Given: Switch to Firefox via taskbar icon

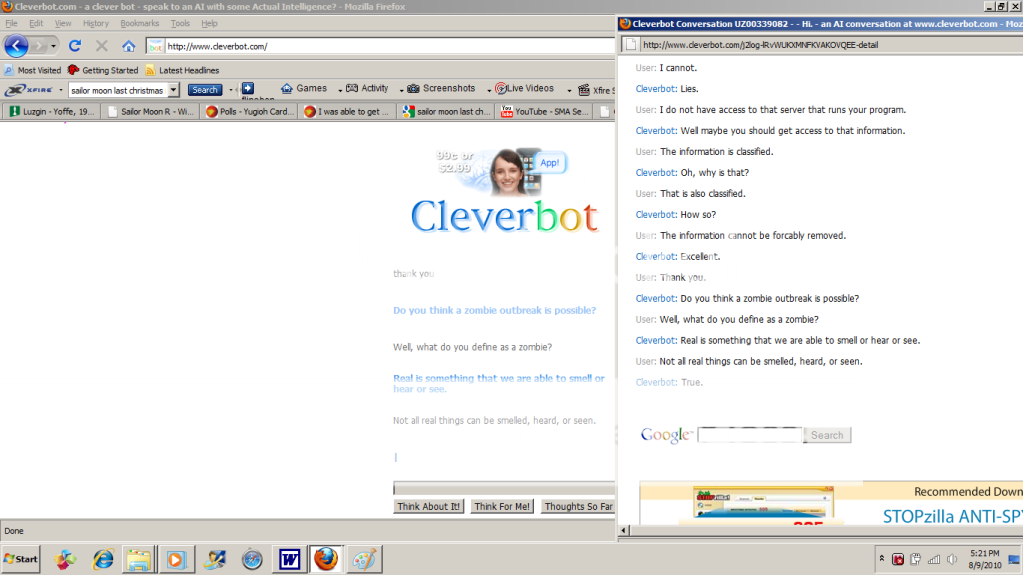Looking at the screenshot, I should pyautogui.click(x=326, y=559).
